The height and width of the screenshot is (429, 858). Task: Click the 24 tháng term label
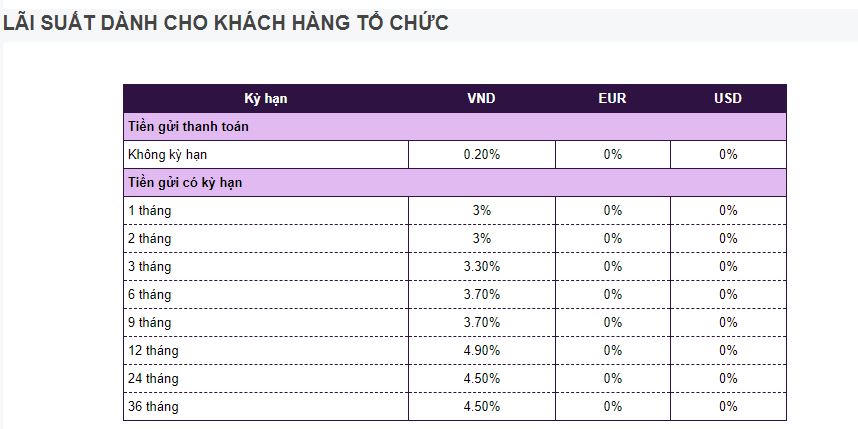tap(153, 379)
